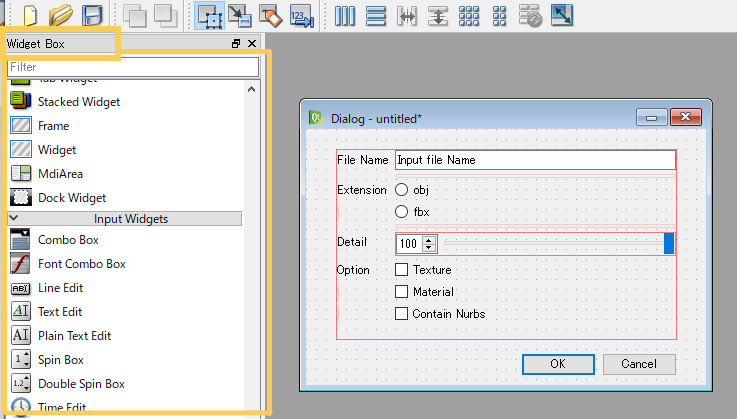The image size is (737, 419).
Task: Enable the Texture checkbox
Action: [401, 269]
